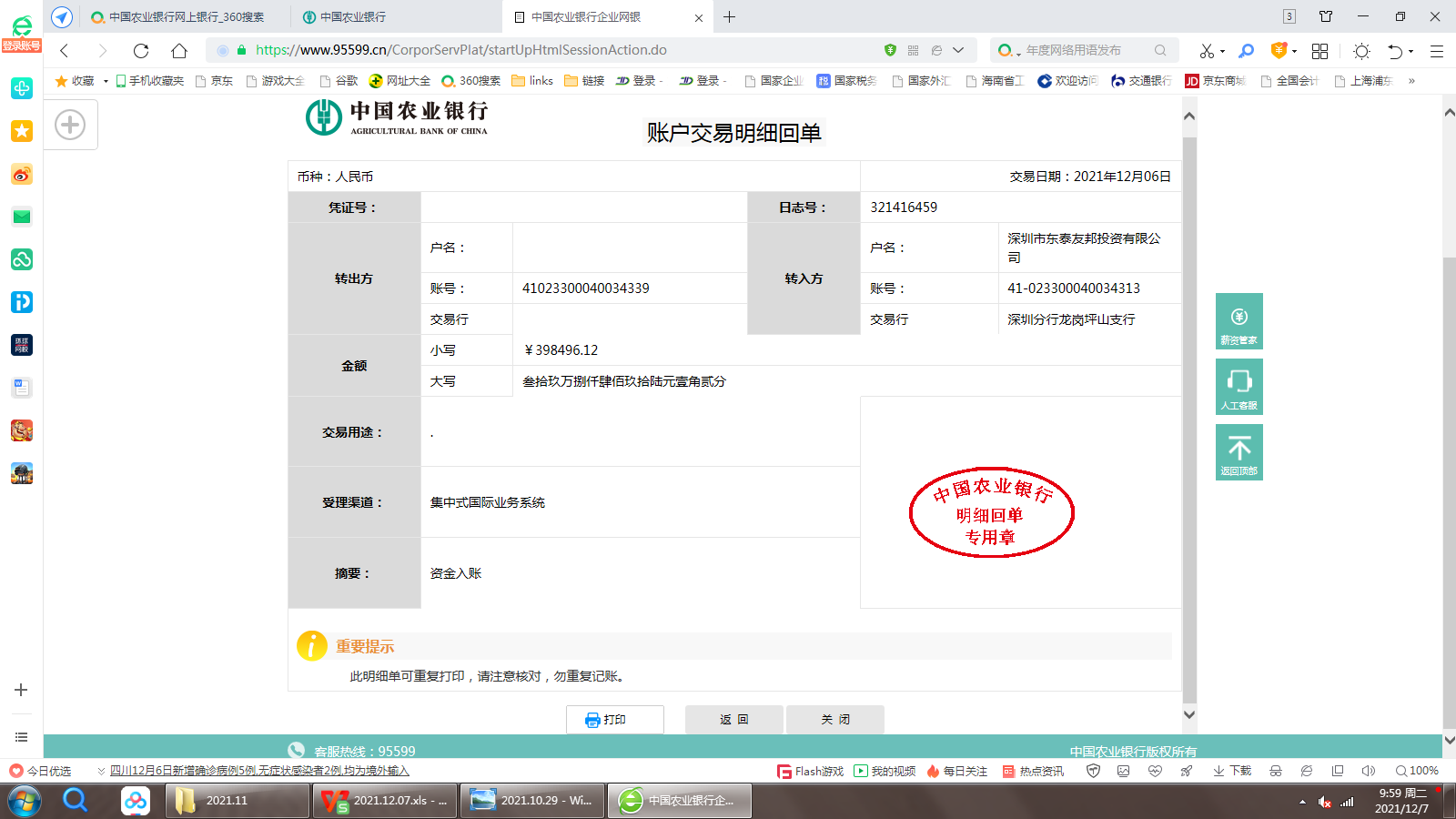Viewport: 1456px width, 819px height.
Task: Open the favorites star sidebar icon
Action: coord(22,131)
